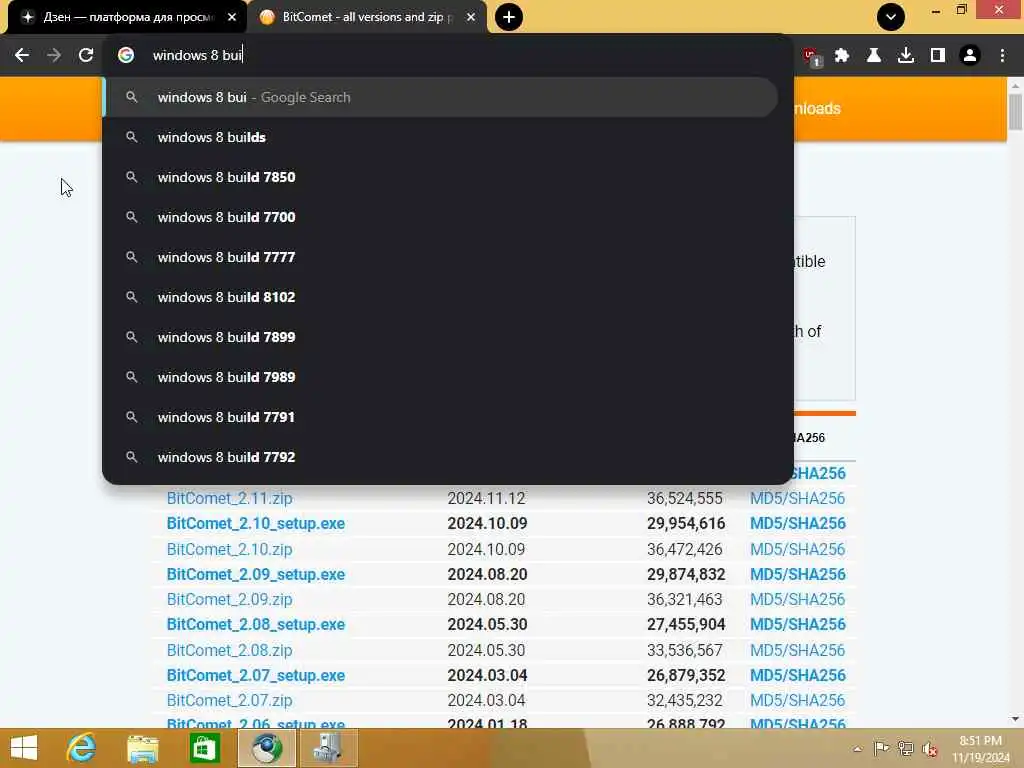Screen dimensions: 1024x768
Task: Click the scrollbar down arrow
Action: pos(1015,719)
